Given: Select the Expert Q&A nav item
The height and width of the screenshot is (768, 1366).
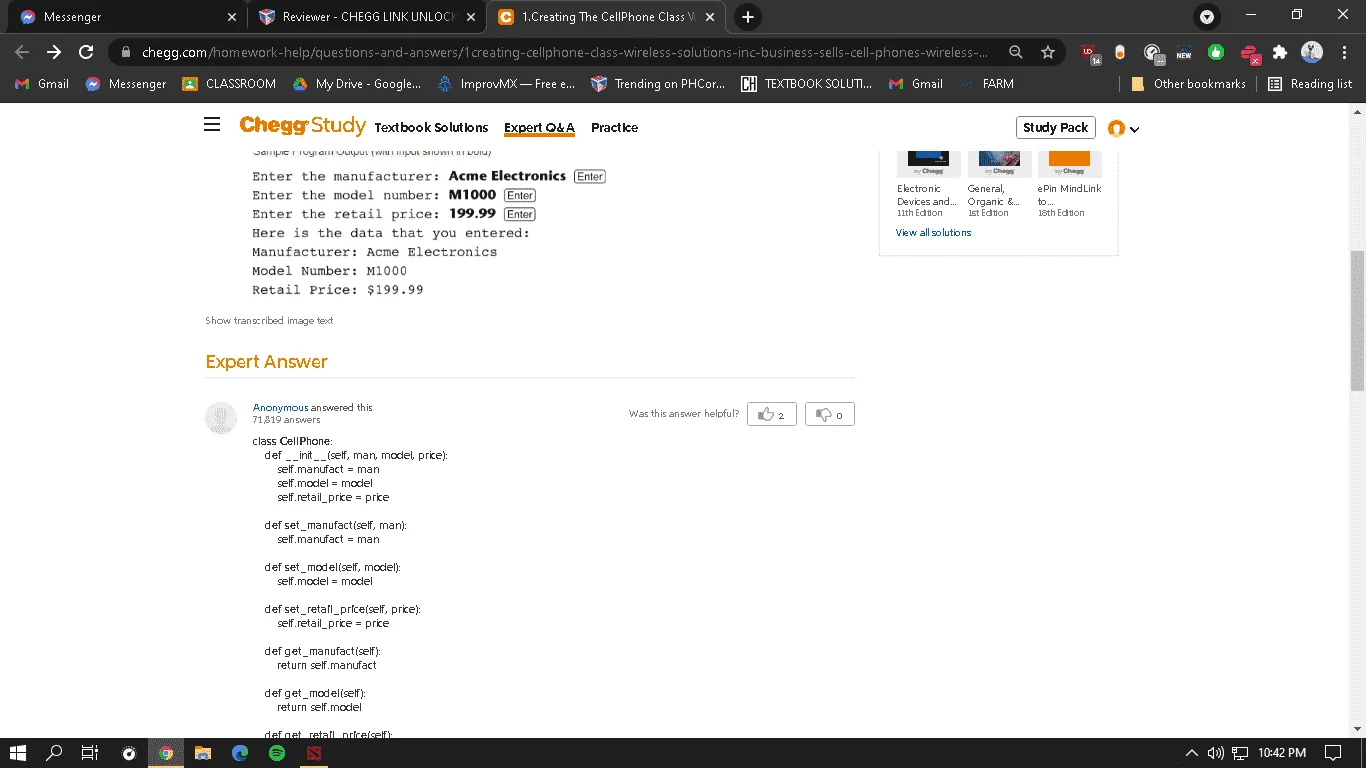Looking at the screenshot, I should point(539,128).
